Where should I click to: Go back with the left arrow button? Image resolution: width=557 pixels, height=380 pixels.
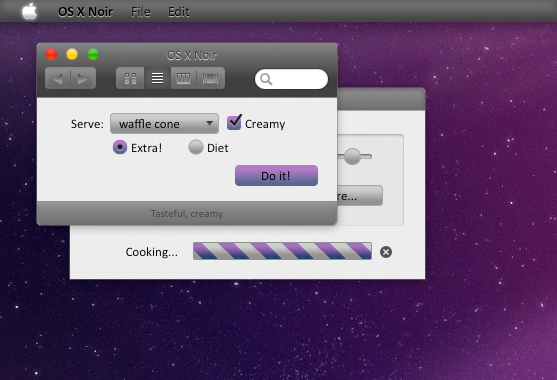[58, 78]
